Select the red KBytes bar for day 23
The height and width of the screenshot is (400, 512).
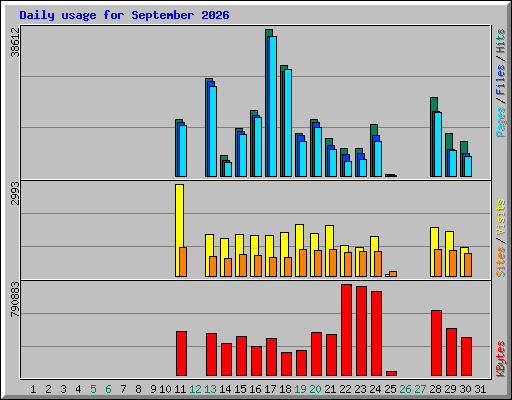click(x=362, y=331)
